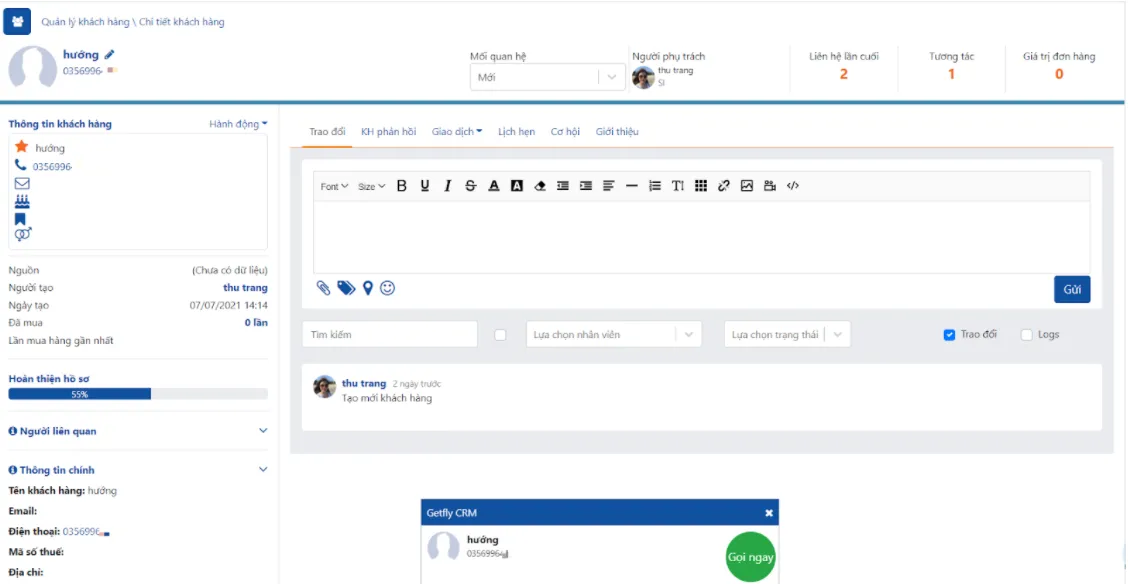This screenshot has width=1128, height=584.
Task: Insert an image into the message
Action: click(747, 186)
